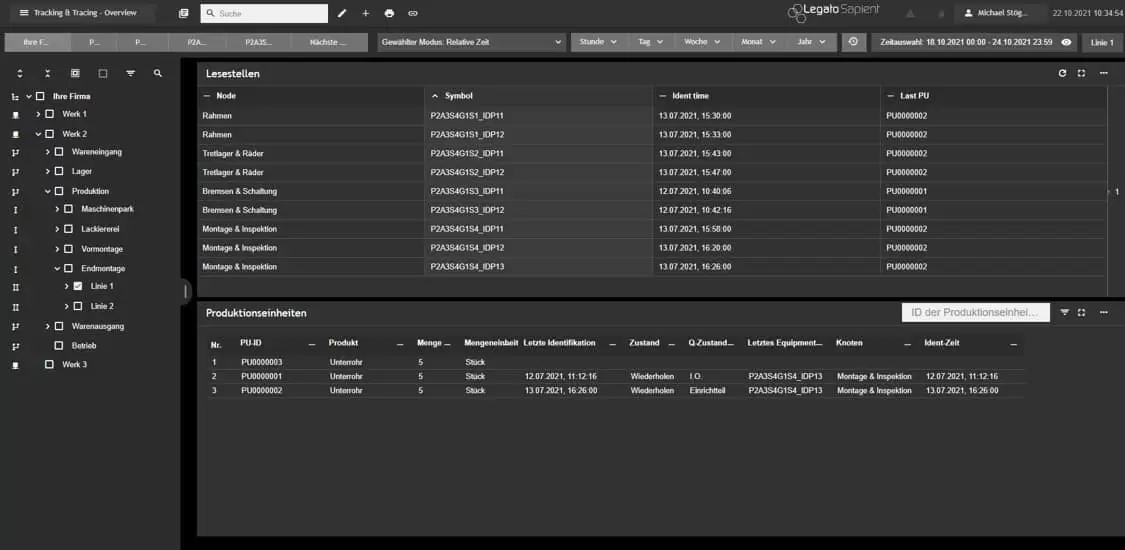Toggle the eye icon in the Zeitauswahl field
The width and height of the screenshot is (1125, 550).
coord(1066,42)
